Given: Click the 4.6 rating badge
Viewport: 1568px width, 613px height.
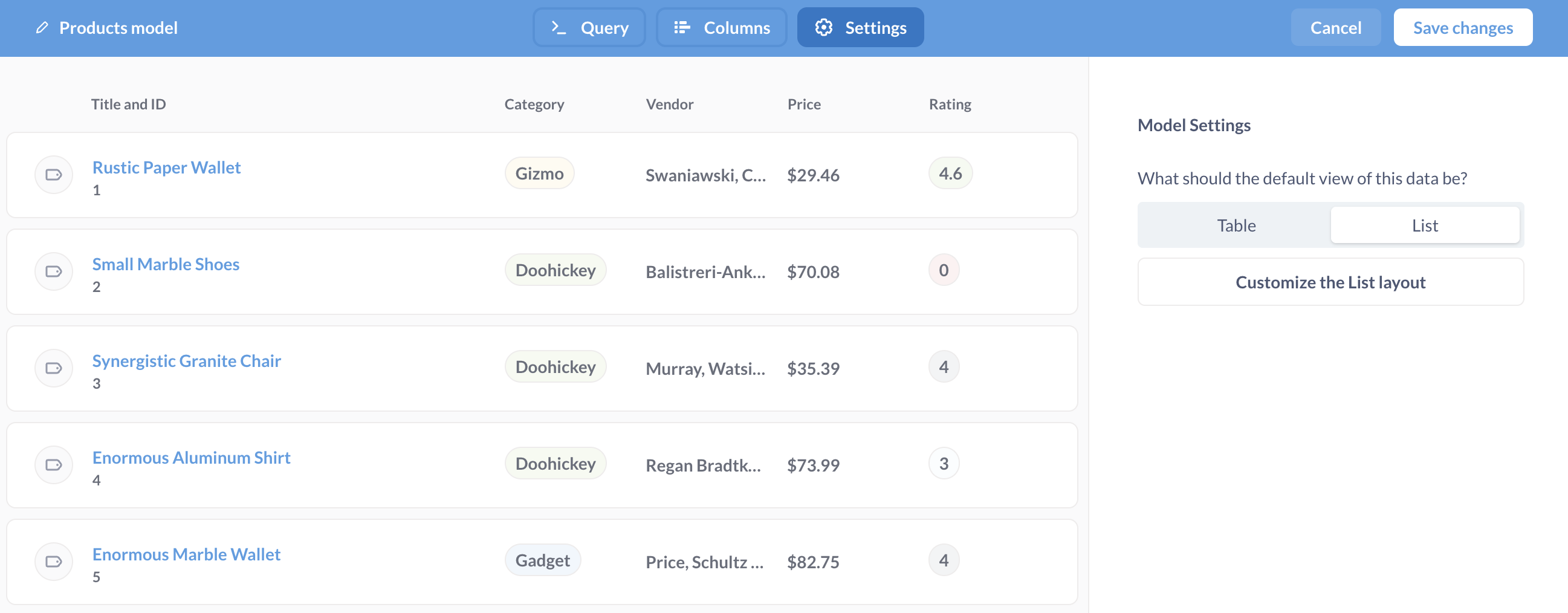Looking at the screenshot, I should click(950, 174).
